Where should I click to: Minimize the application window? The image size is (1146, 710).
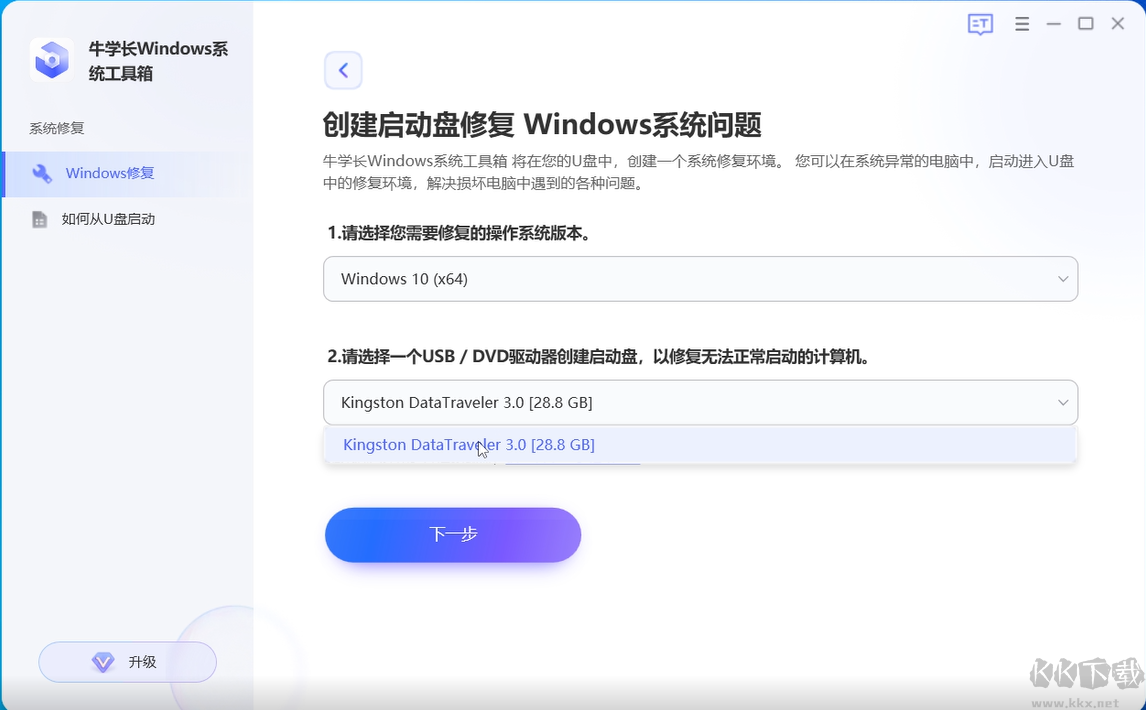[1053, 23]
